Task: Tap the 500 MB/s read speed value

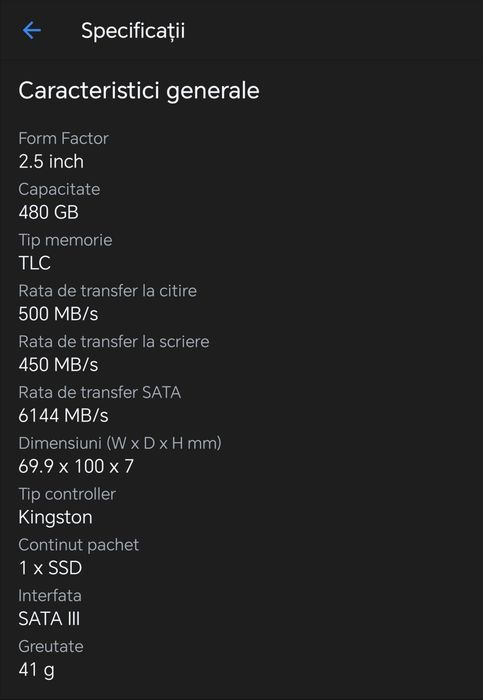Action: point(58,314)
